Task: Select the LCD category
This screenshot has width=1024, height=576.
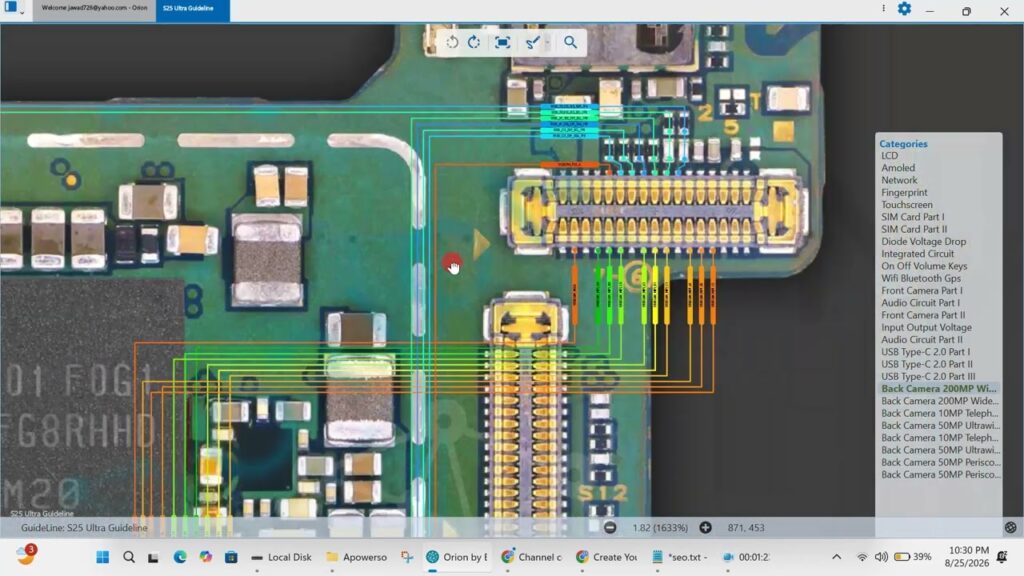Action: pos(889,155)
